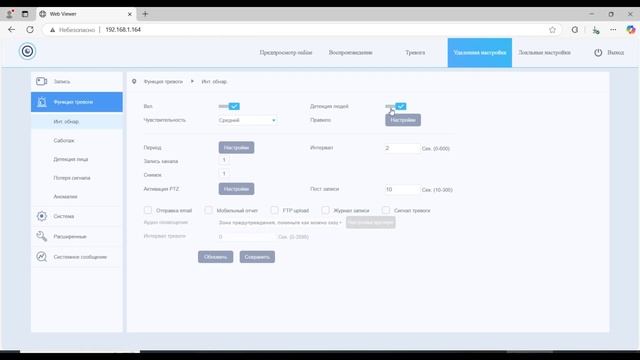Click the Выход logout link
640x360 pixels.
pos(615,53)
